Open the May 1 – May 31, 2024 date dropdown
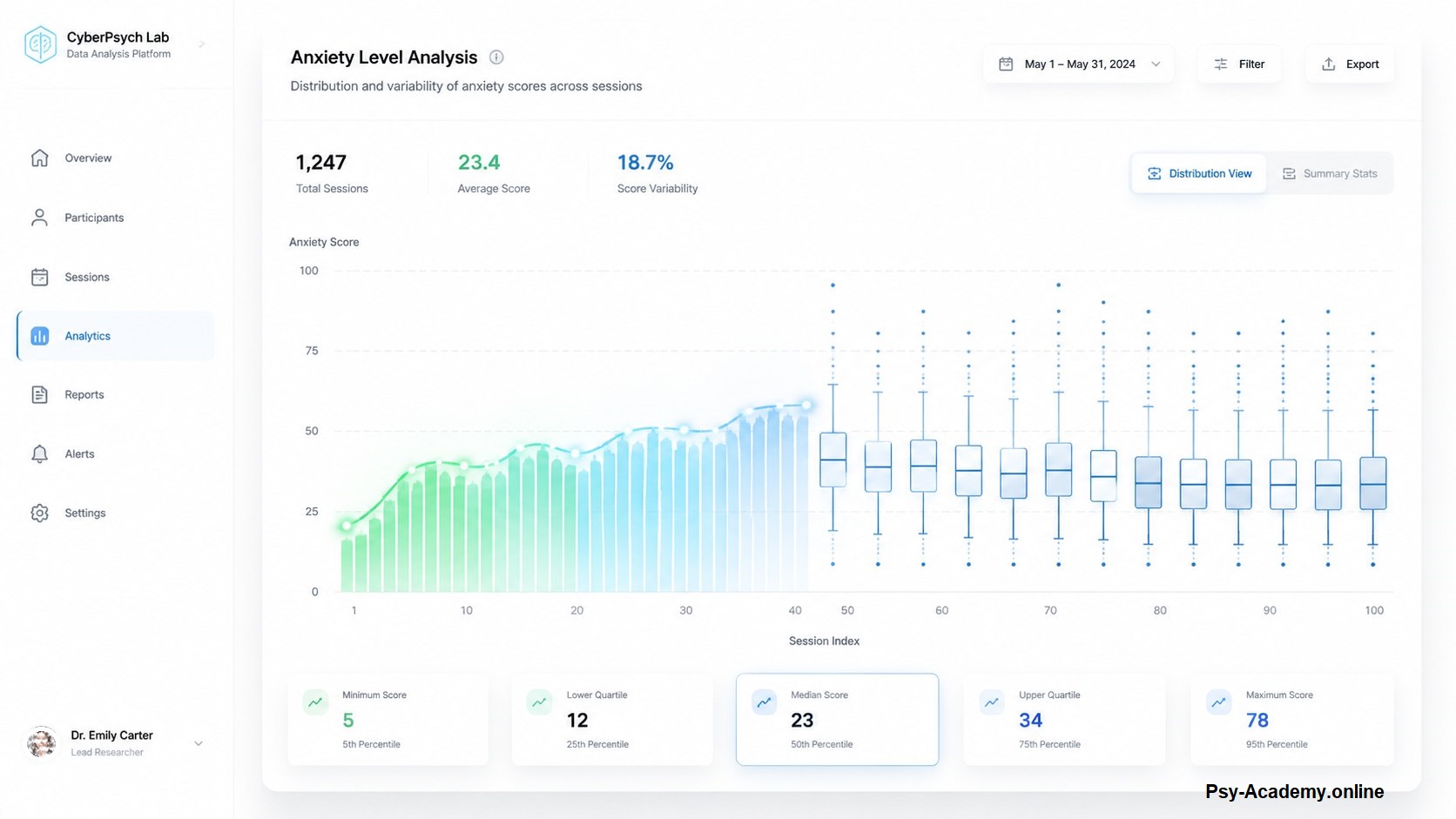This screenshot has width=1456, height=819. 1079,64
